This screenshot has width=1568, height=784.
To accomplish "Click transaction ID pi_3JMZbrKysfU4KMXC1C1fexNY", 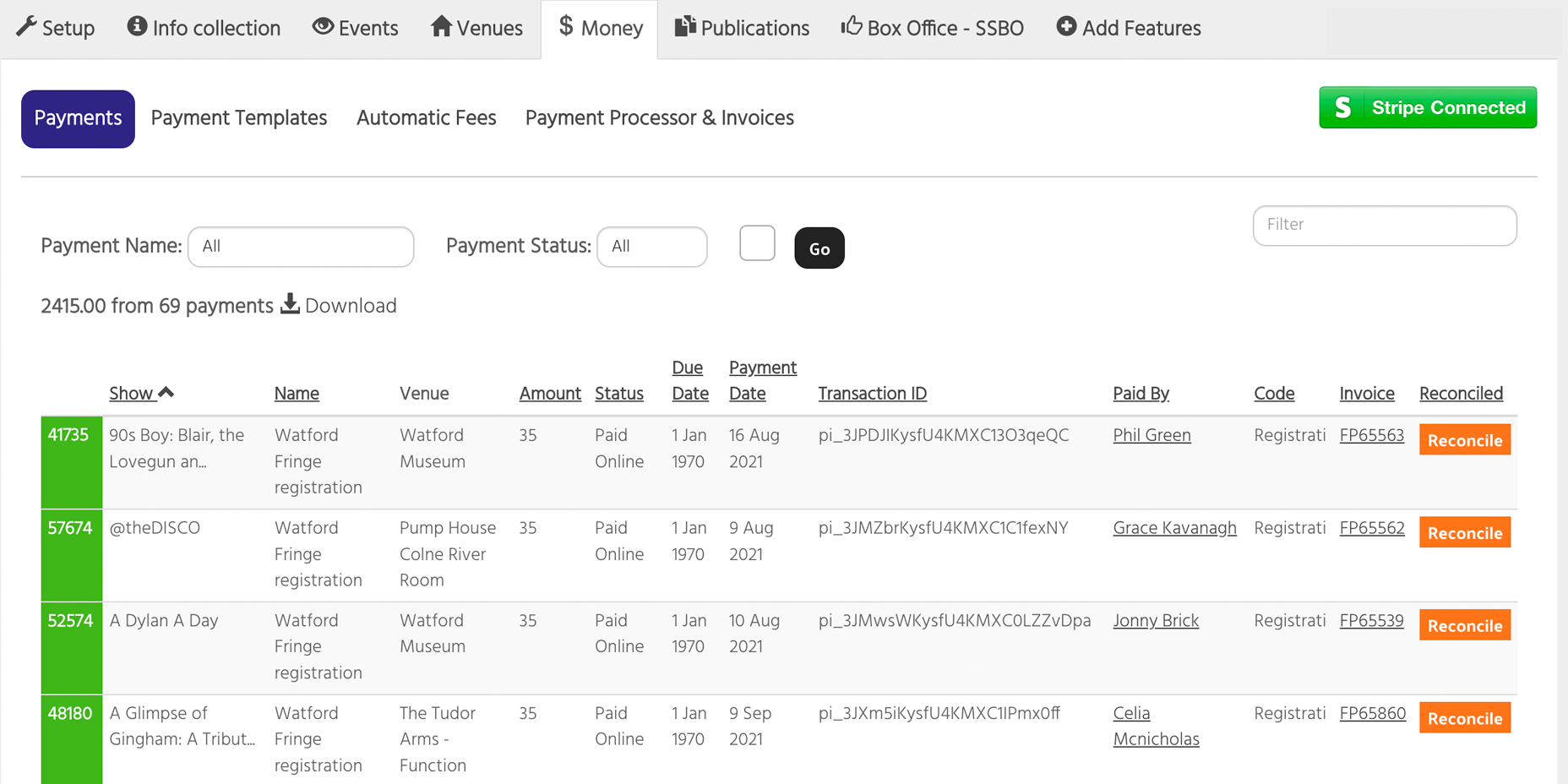I will 943,528.
